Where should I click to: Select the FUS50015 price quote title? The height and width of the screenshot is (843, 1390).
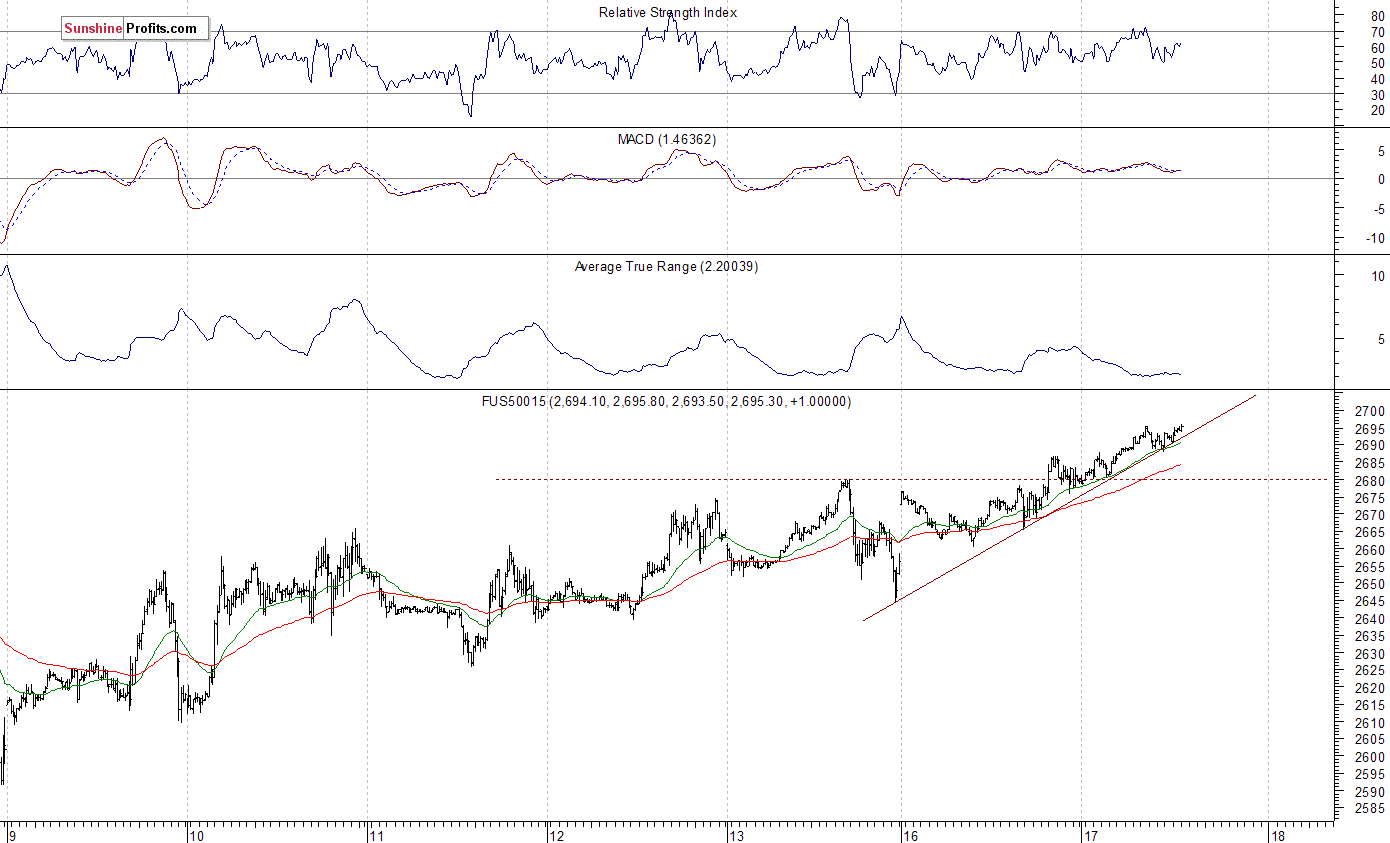coord(666,401)
